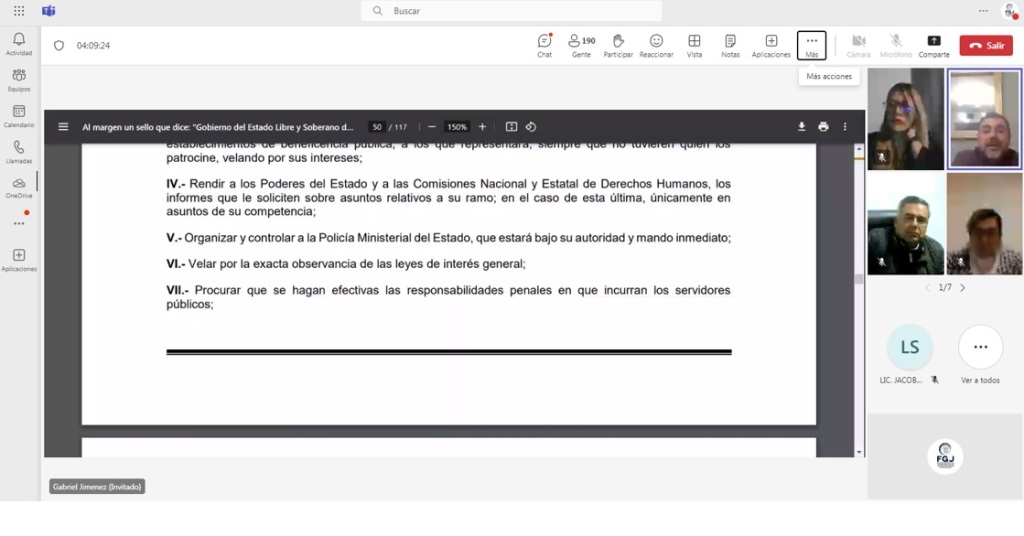Raise hand with Participar icon
The image size is (1024, 536).
618,46
